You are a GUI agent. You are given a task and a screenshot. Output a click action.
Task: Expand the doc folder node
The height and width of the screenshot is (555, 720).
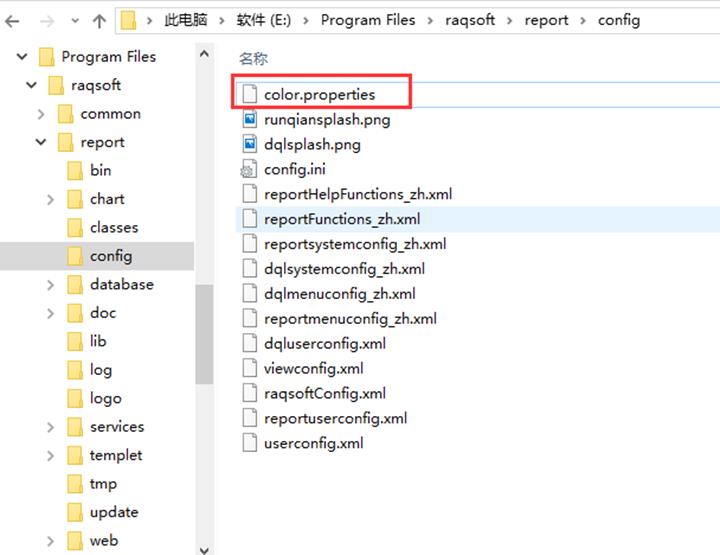coord(51,313)
